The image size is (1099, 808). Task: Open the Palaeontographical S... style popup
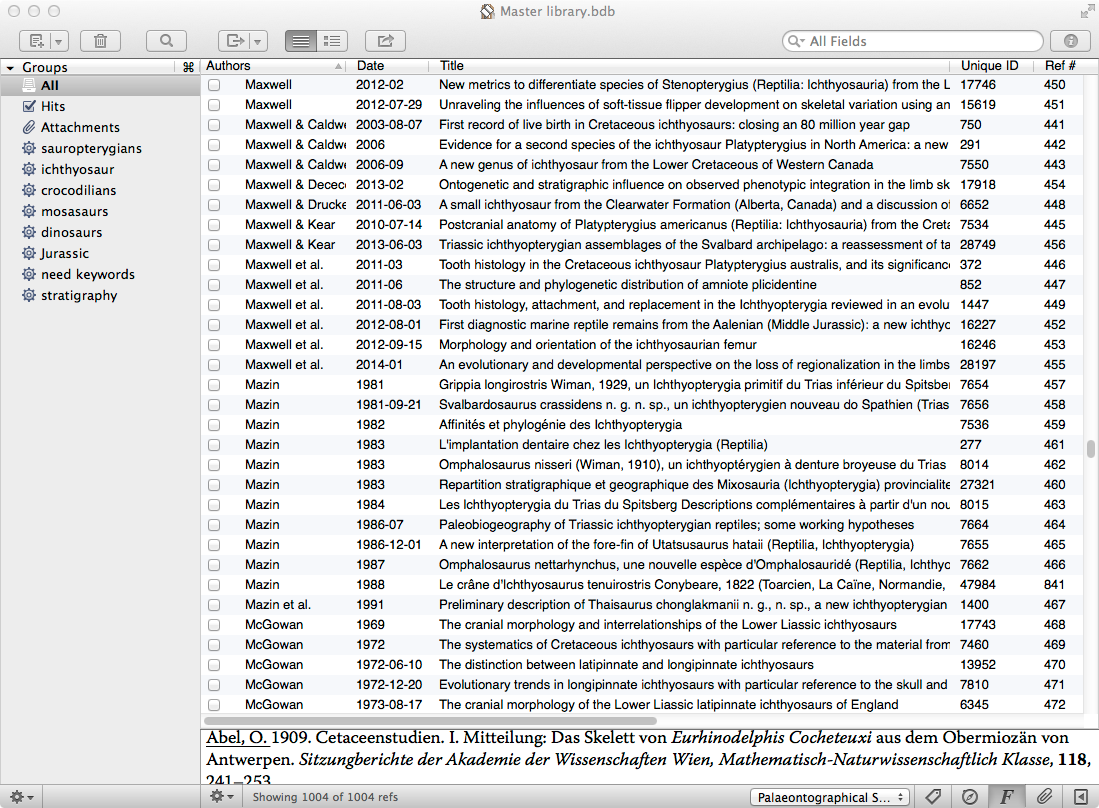point(831,797)
